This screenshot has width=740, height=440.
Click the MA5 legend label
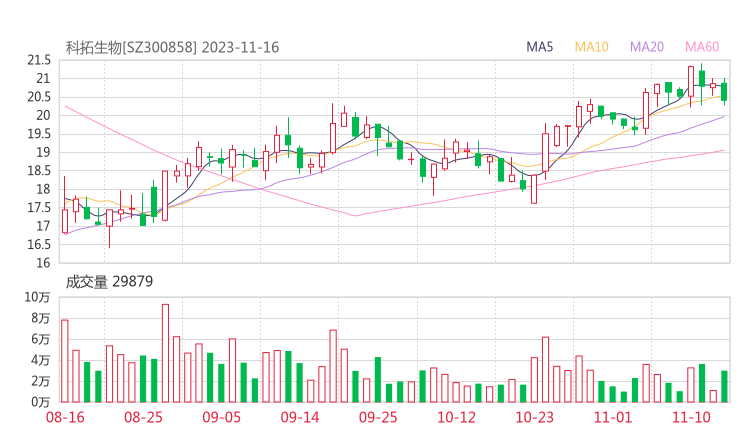(x=539, y=47)
